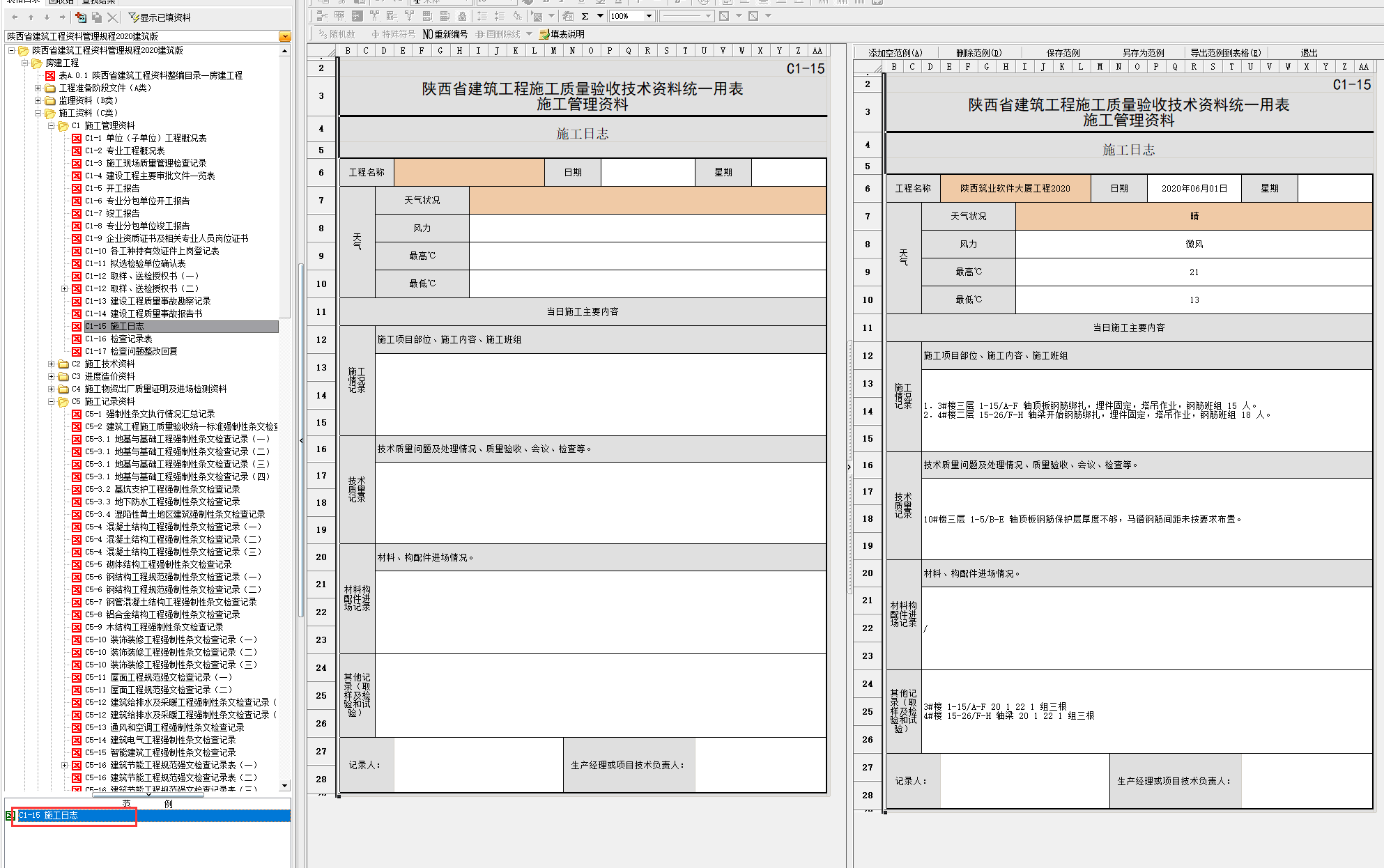Click 删除范例(D) button
The height and width of the screenshot is (868, 1384).
click(978, 53)
